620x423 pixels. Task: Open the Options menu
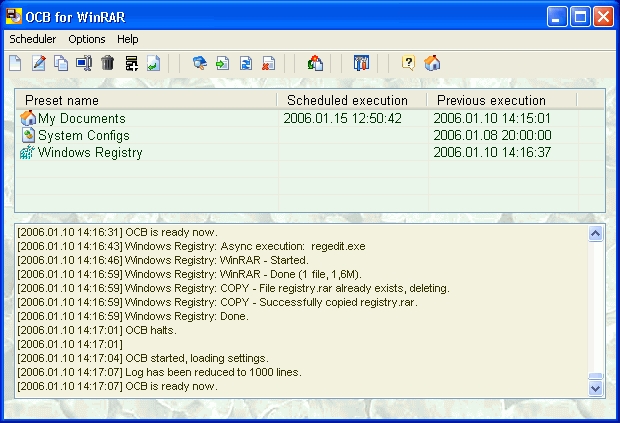pyautogui.click(x=87, y=39)
